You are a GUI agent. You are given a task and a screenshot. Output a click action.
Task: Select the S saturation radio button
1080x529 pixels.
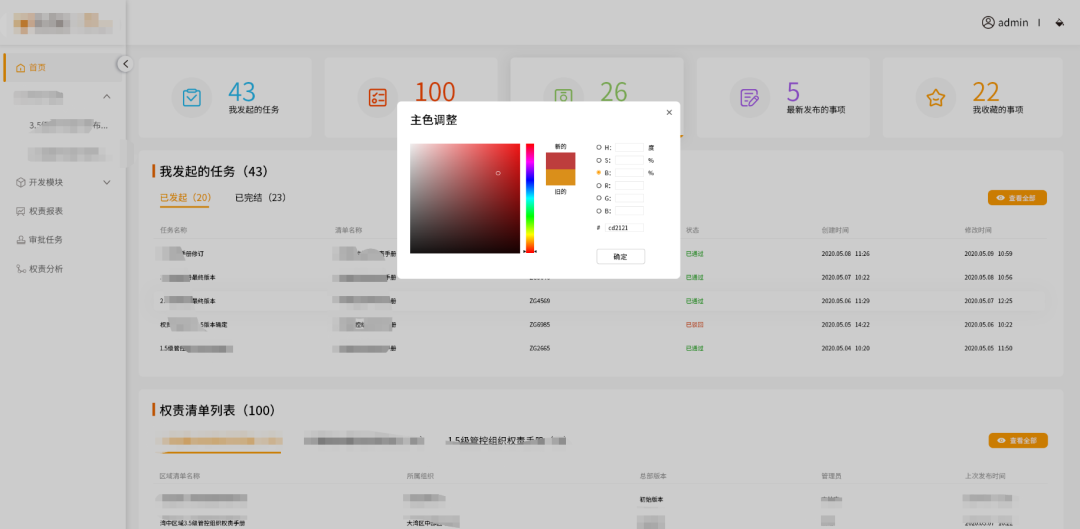point(599,160)
